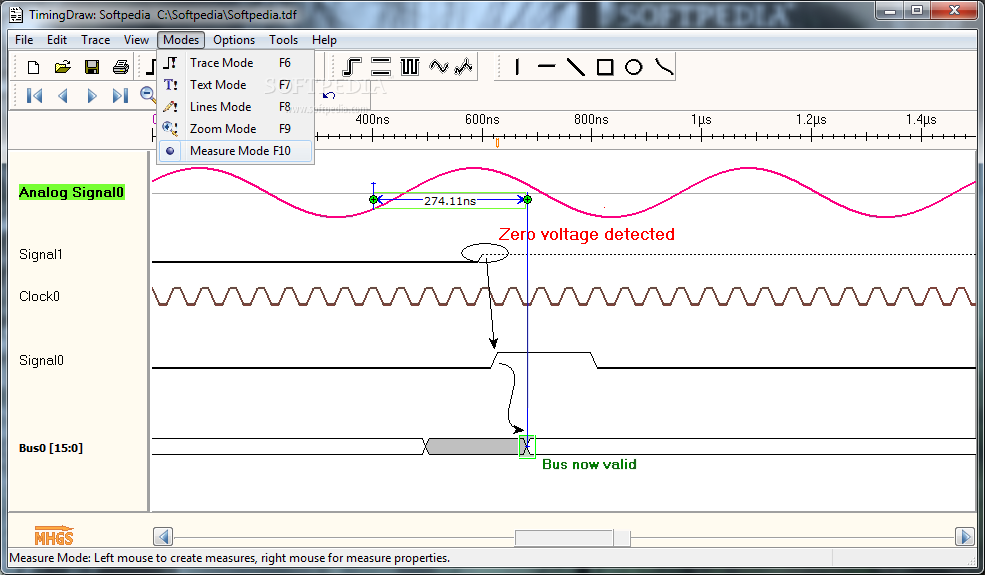Click the 1µs tick on time ruler
The height and width of the screenshot is (575, 985).
point(701,134)
